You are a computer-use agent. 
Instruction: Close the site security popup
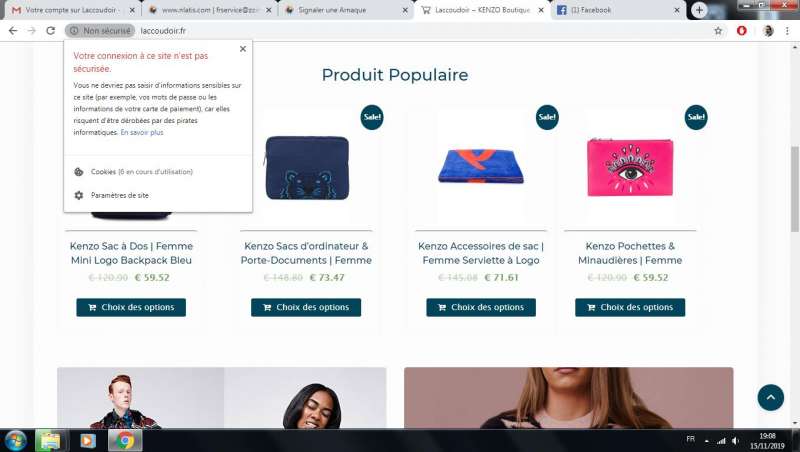click(243, 49)
